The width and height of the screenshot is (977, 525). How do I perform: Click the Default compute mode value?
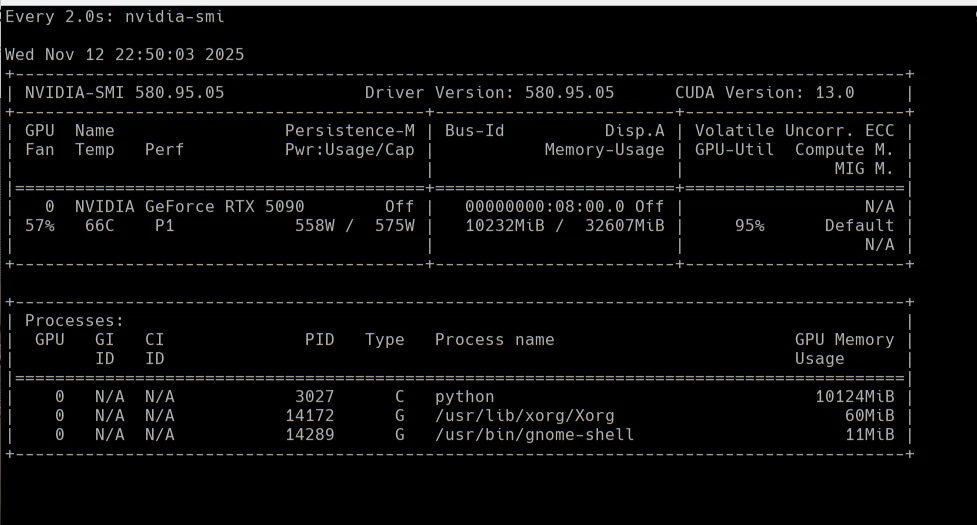859,226
